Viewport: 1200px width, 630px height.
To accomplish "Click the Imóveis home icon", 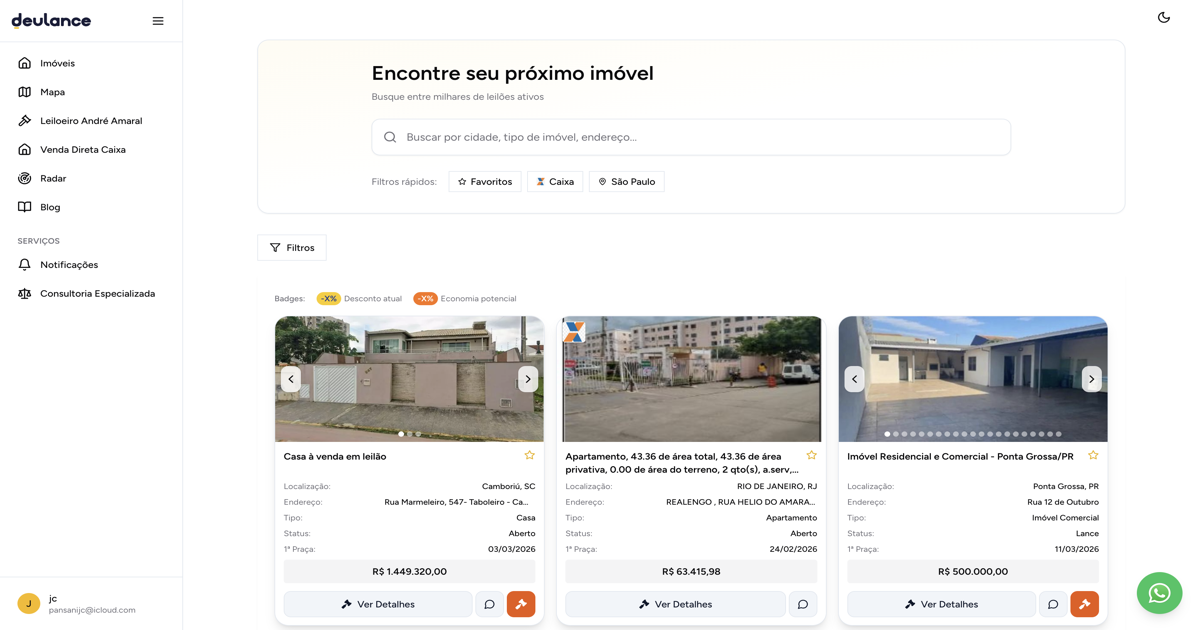I will click(x=25, y=63).
